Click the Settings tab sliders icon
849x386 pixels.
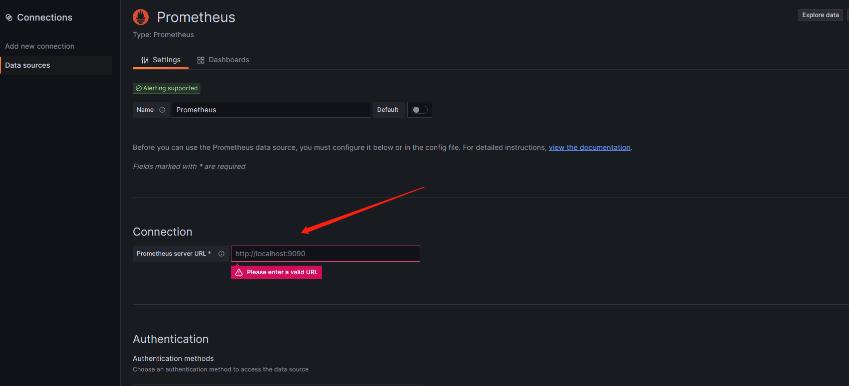click(x=145, y=60)
